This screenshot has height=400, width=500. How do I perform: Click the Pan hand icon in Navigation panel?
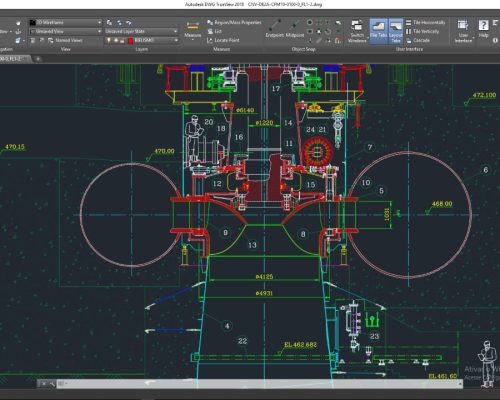(18, 22)
